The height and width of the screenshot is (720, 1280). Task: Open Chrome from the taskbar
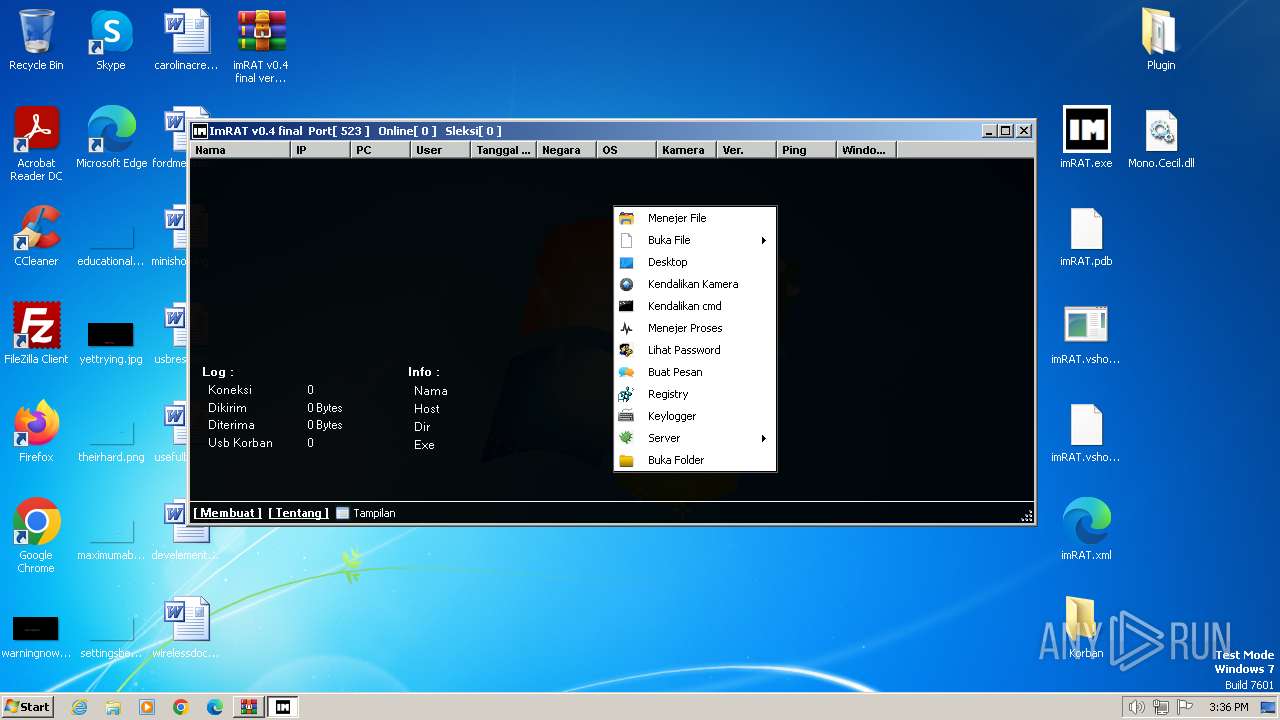(x=180, y=707)
